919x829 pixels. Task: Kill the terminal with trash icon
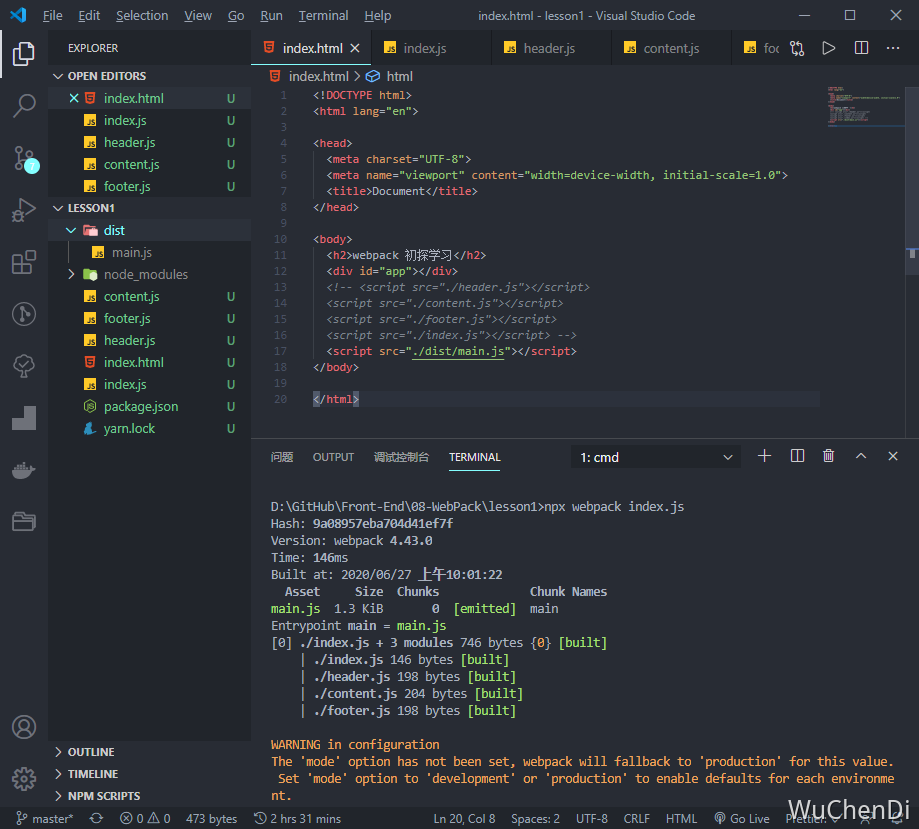828,456
